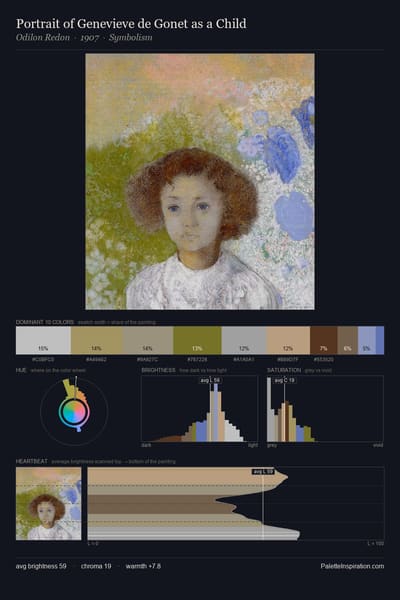Click the 'avg brightness 59' footer stat
The image size is (400, 600).
pos(41,566)
